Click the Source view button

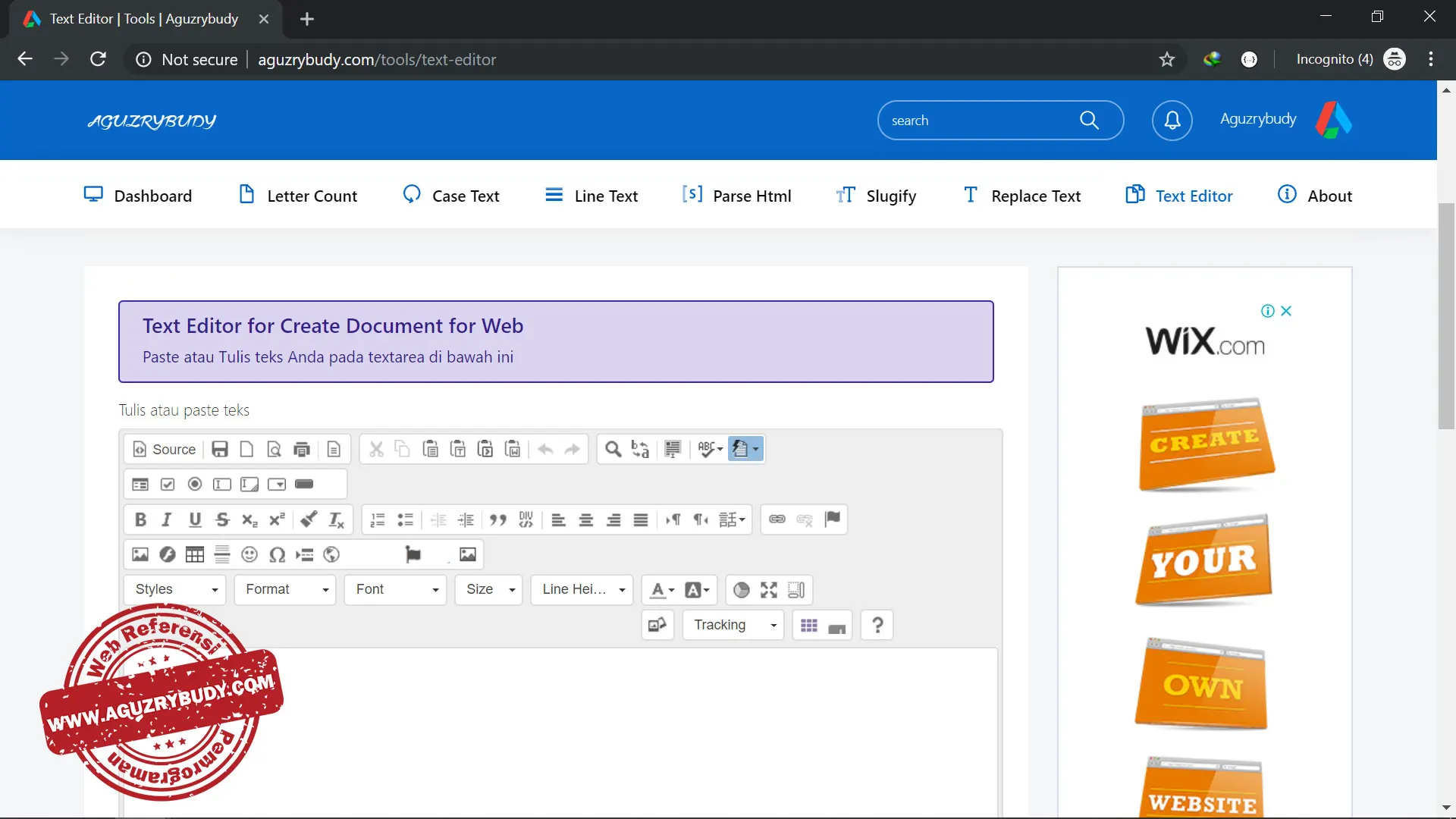(x=165, y=450)
